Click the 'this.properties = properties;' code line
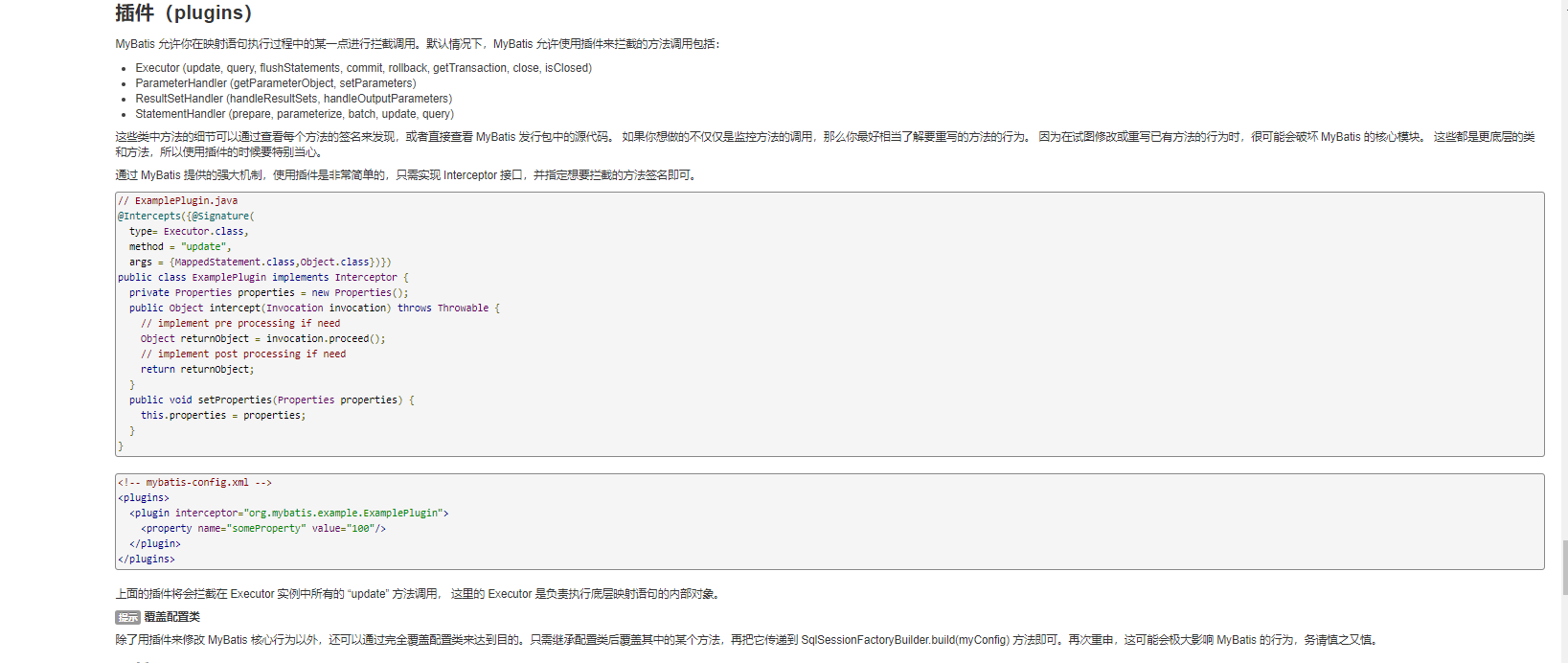Image resolution: width=1568 pixels, height=663 pixels. 223,416
